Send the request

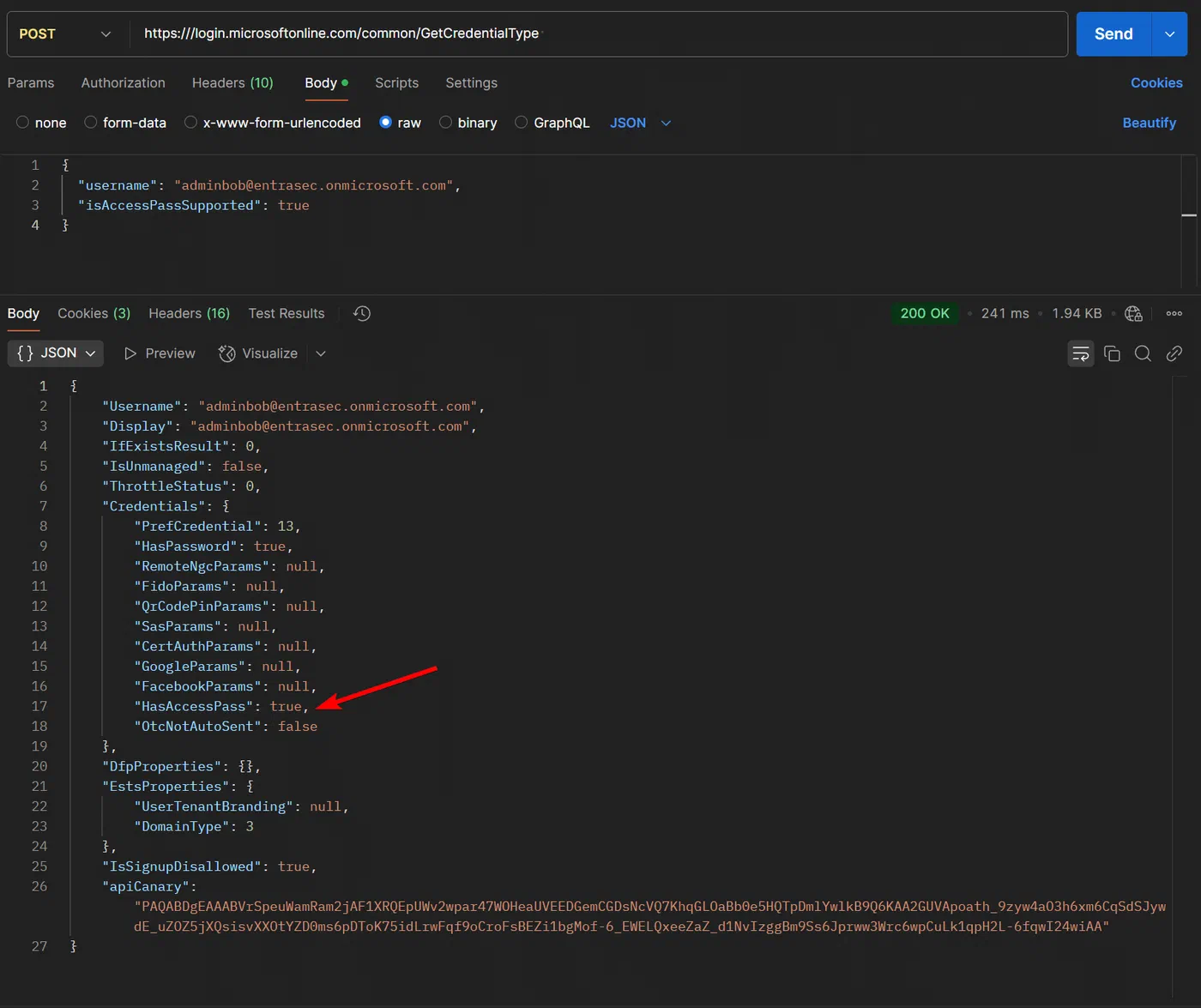pyautogui.click(x=1113, y=33)
